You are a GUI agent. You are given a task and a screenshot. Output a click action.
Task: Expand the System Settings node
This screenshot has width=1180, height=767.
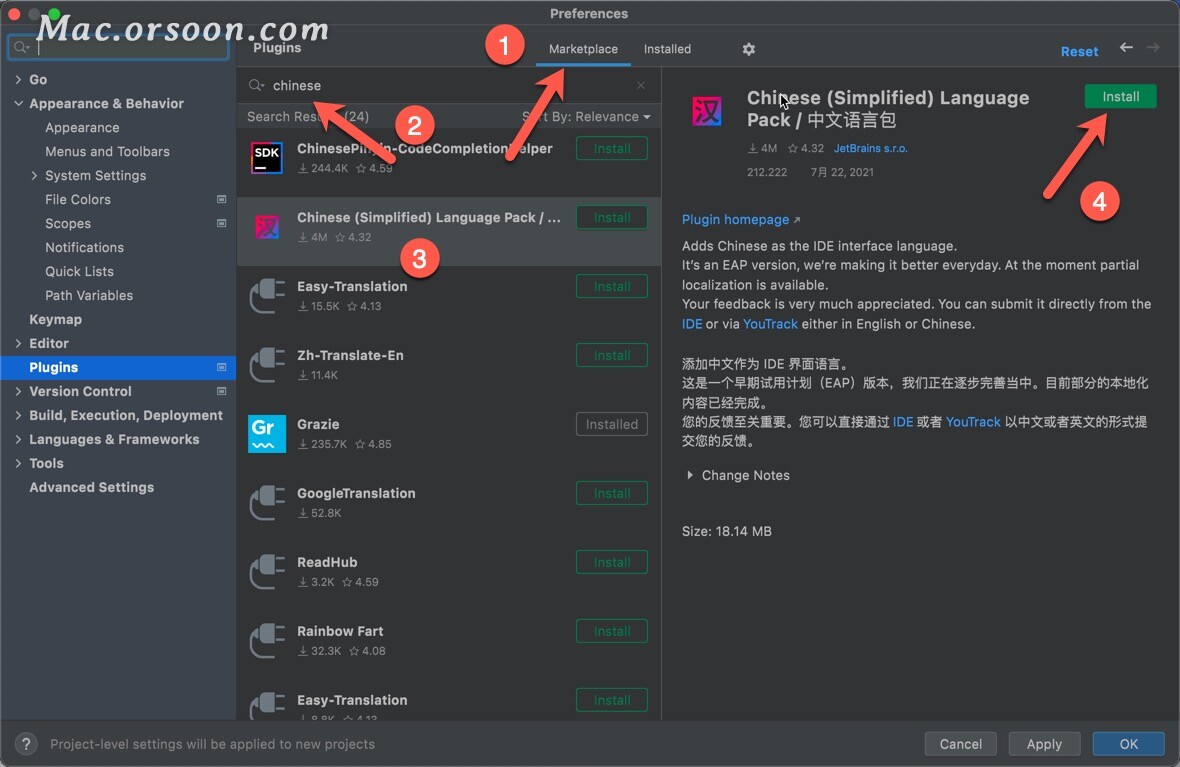pyautogui.click(x=34, y=175)
